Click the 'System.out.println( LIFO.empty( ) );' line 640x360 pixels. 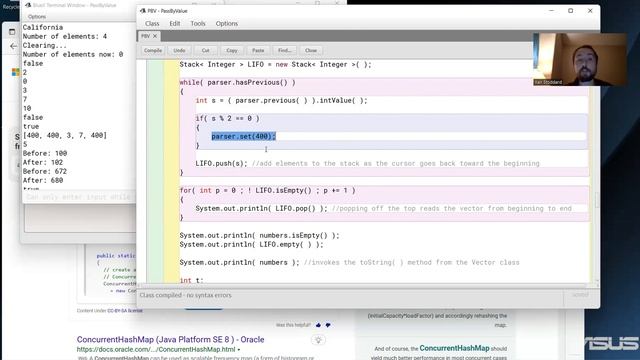coord(251,244)
